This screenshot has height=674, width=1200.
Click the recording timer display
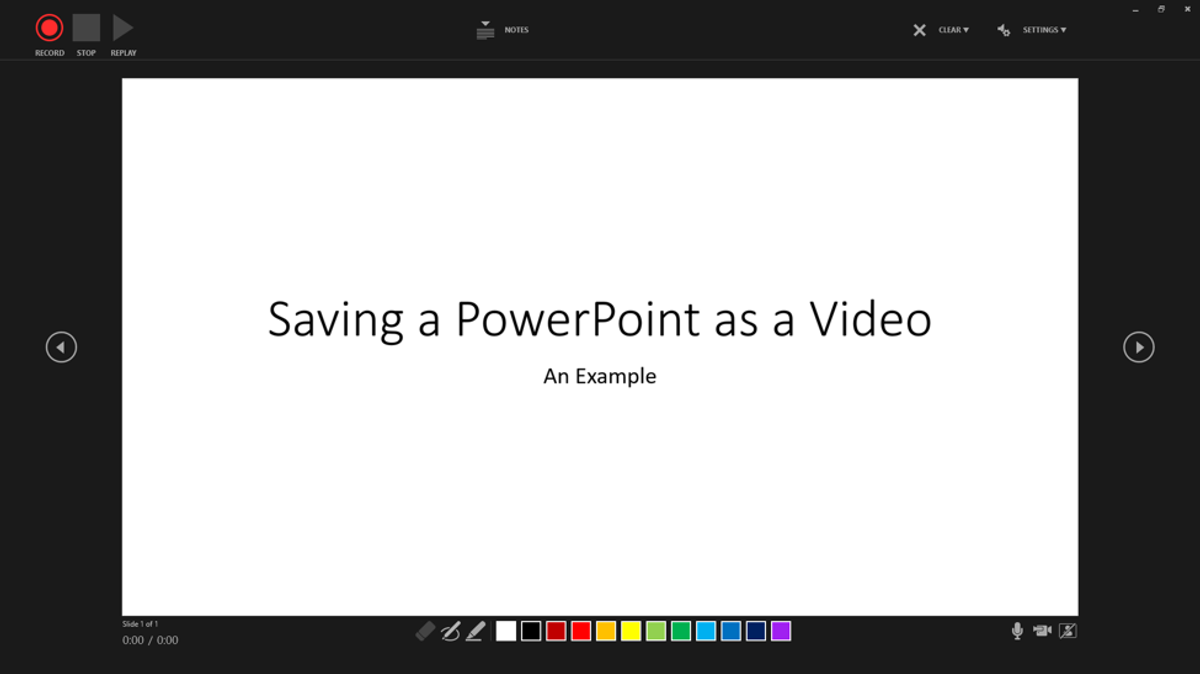150,640
